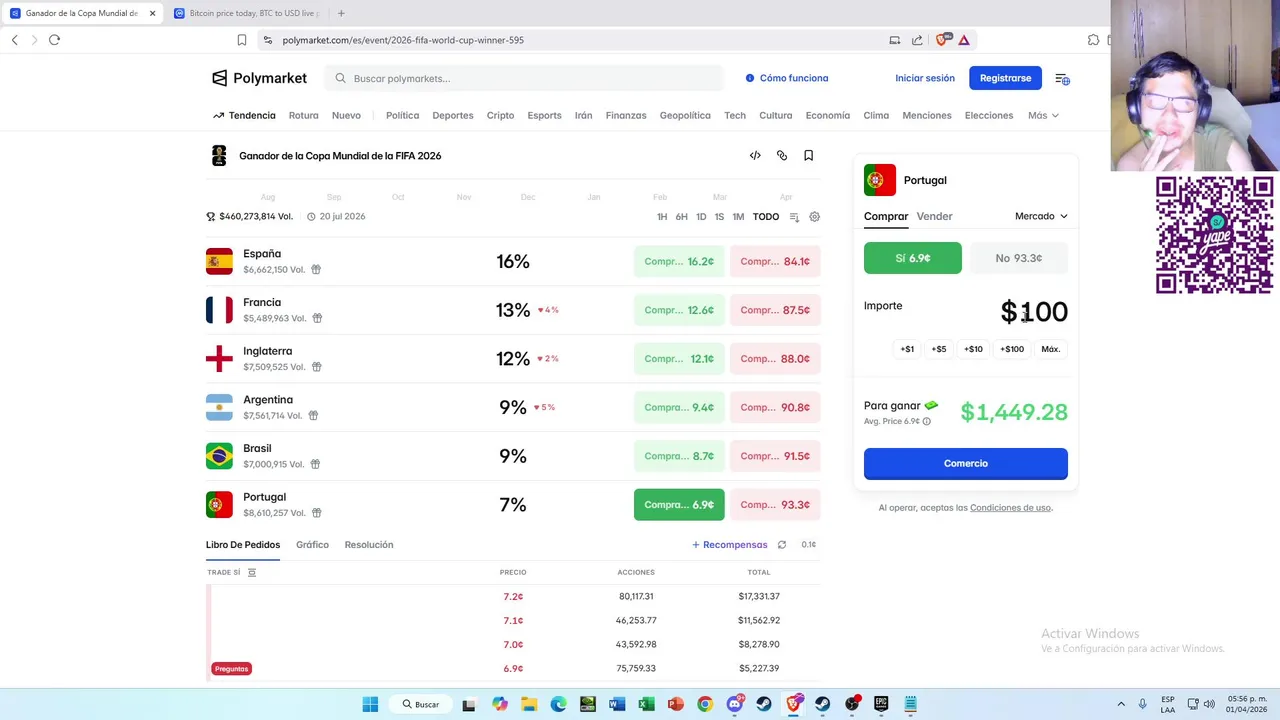This screenshot has height=720, width=1280.
Task: Open the embed code icon
Action: tap(755, 156)
